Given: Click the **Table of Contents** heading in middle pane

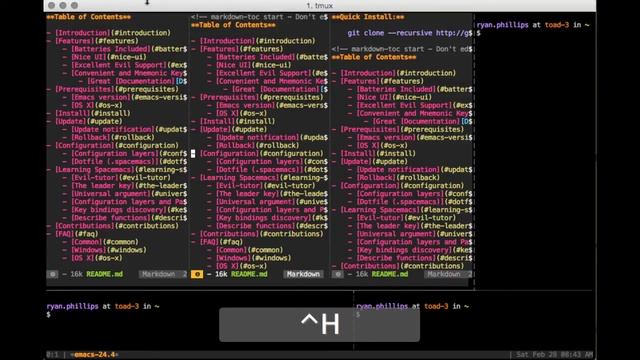Looking at the screenshot, I should click(233, 25).
